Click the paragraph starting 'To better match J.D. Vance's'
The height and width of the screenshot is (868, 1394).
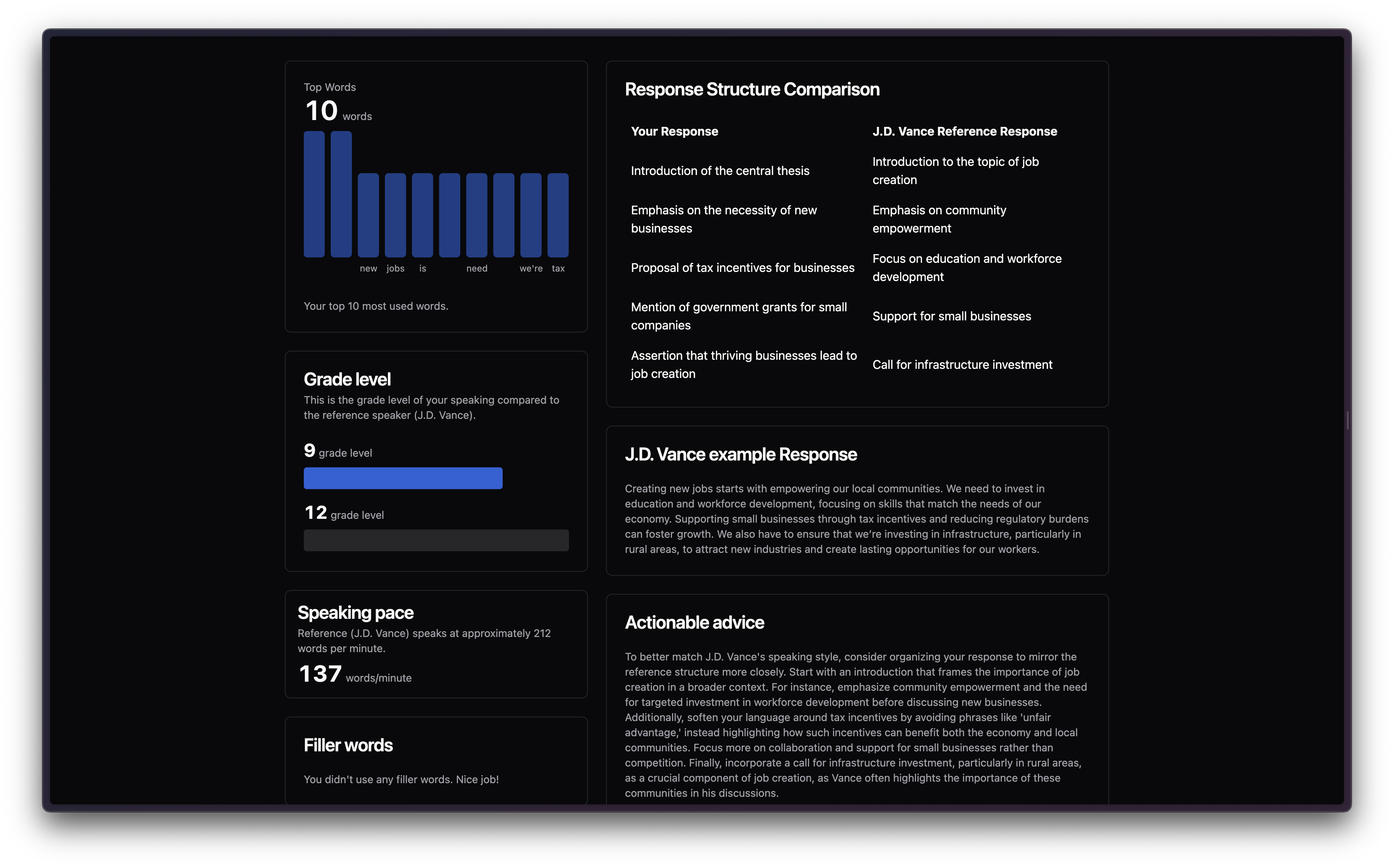(x=855, y=724)
